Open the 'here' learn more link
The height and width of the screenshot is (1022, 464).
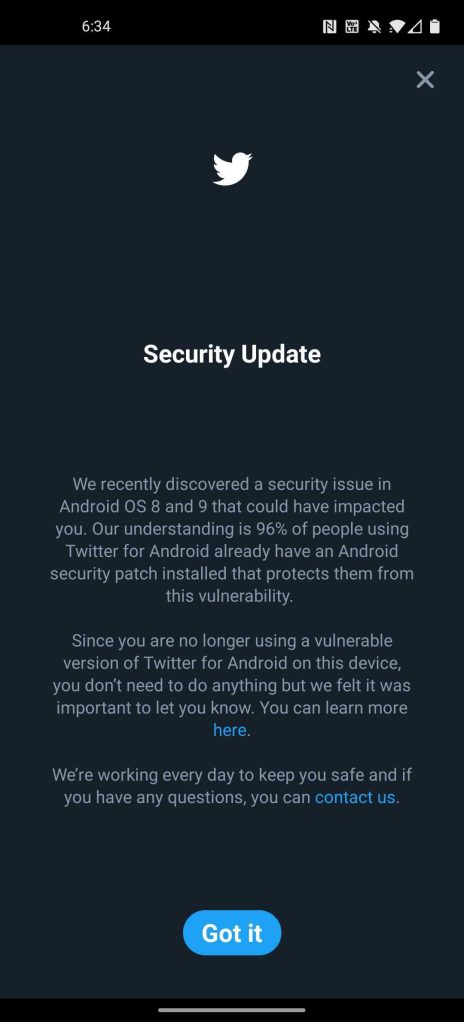(229, 730)
